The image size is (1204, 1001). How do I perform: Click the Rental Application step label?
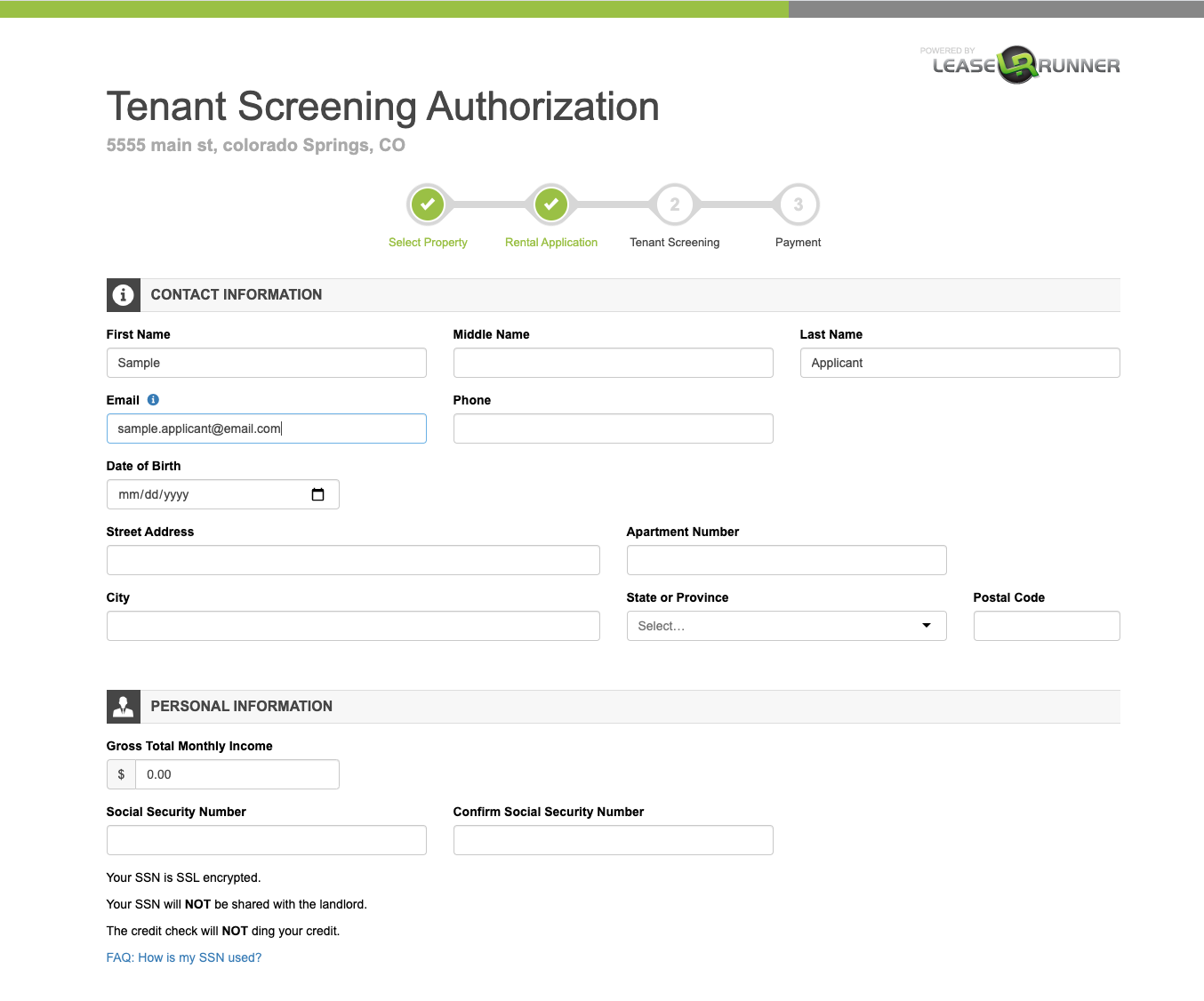pos(551,243)
